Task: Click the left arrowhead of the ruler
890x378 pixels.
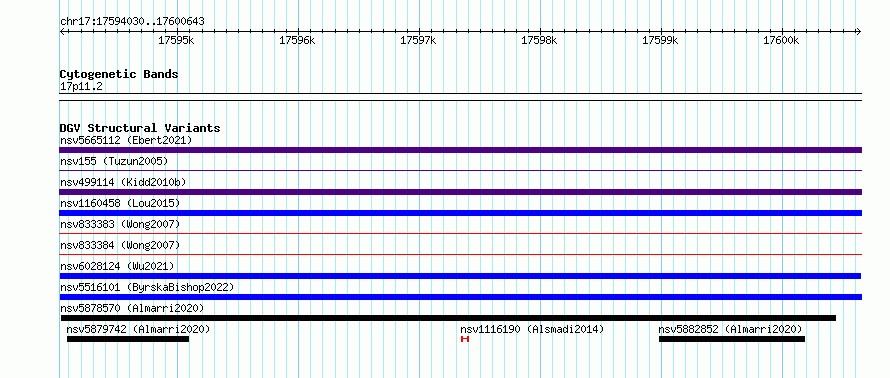Action: [62, 31]
